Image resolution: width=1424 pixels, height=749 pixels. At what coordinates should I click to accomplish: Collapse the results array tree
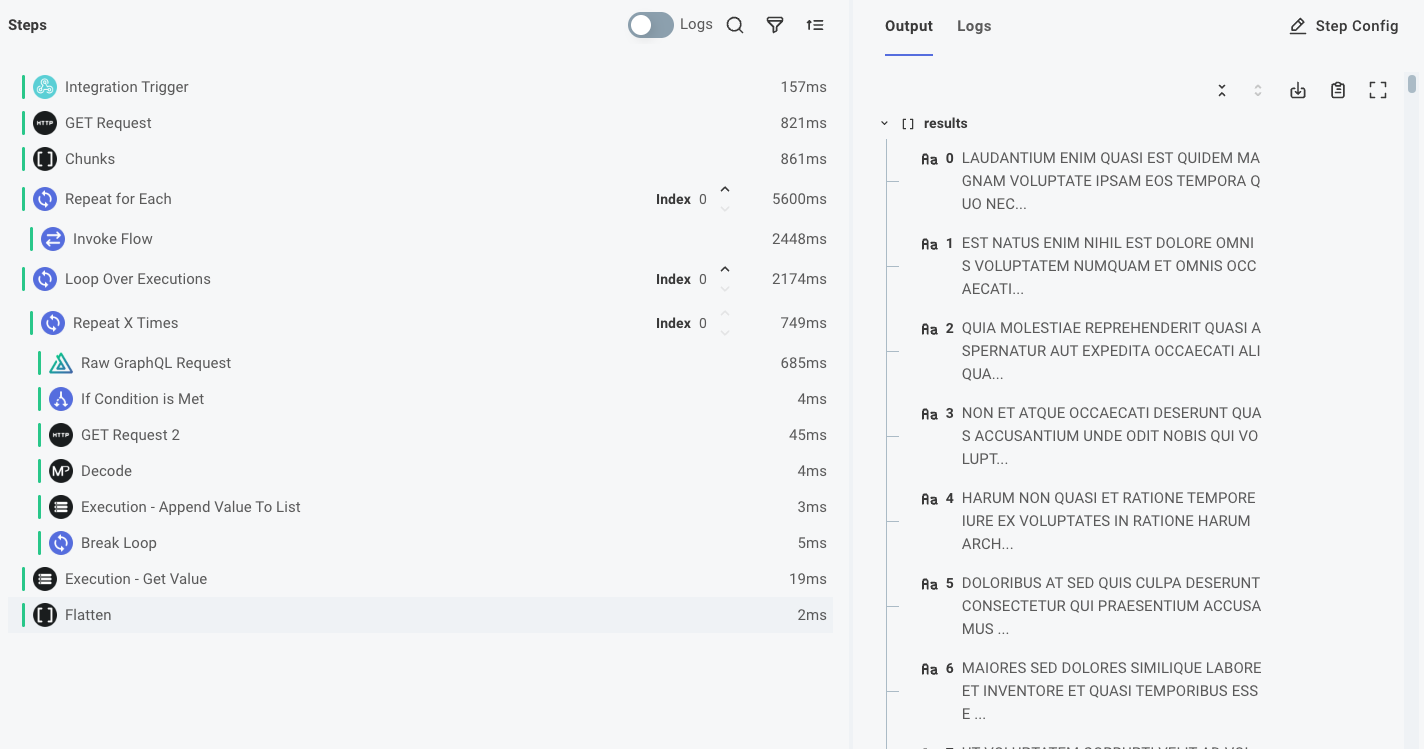884,124
